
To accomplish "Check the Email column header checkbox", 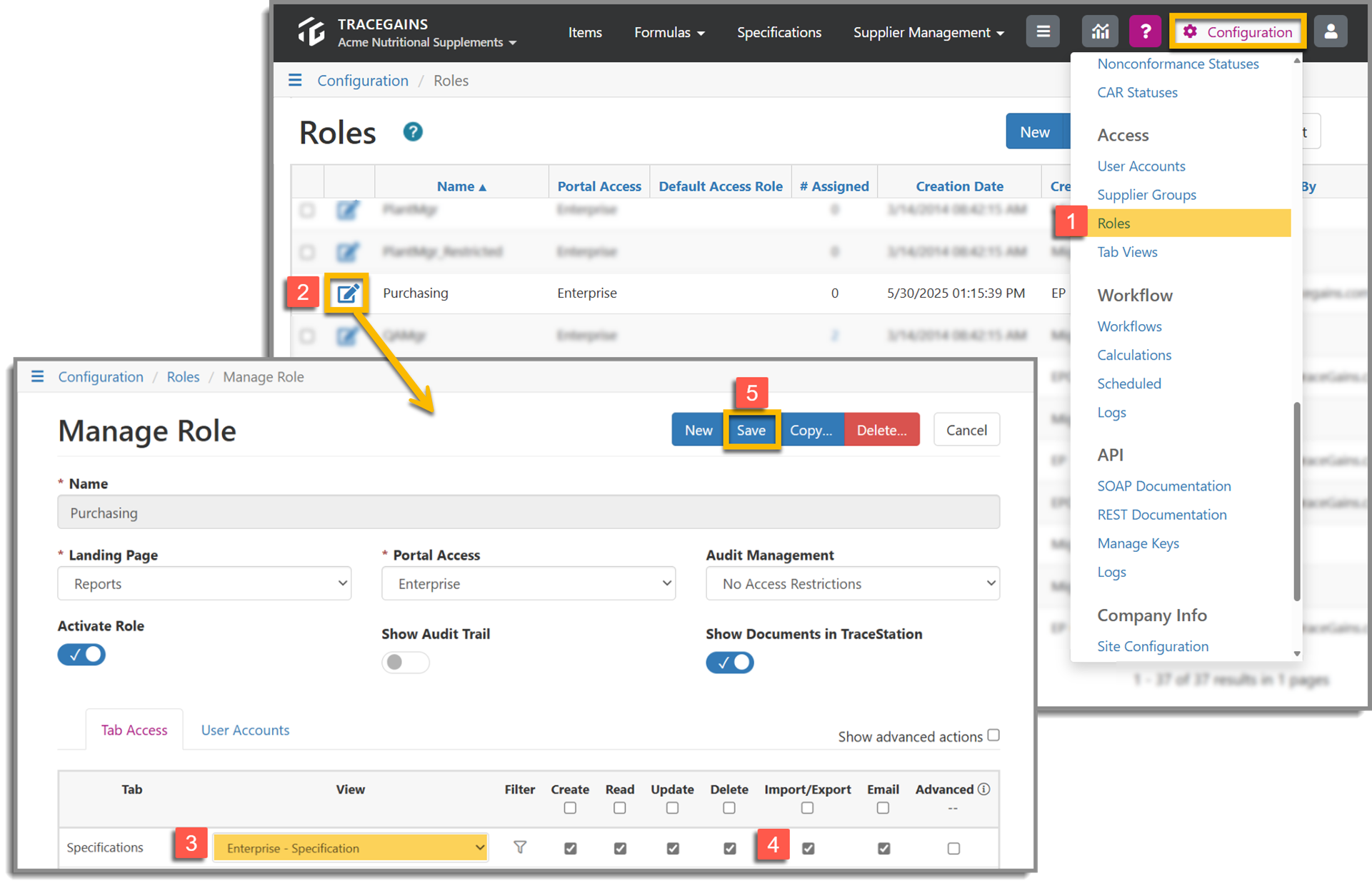I will (x=883, y=808).
